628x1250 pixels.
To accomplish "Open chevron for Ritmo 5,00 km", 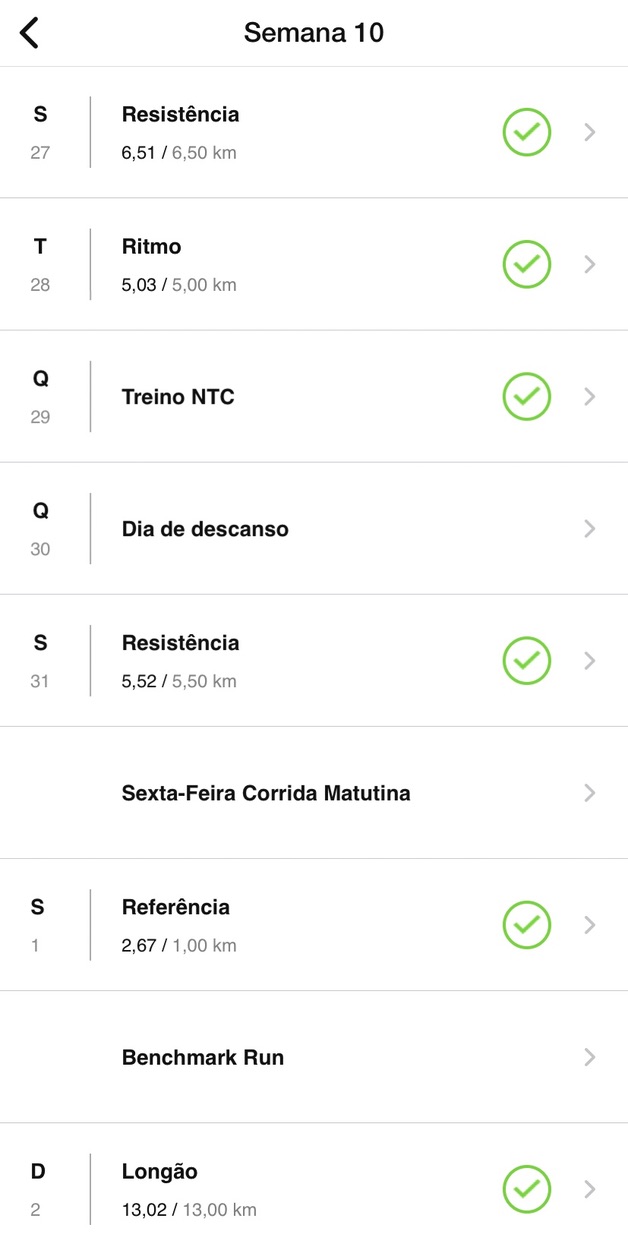I will tap(590, 264).
